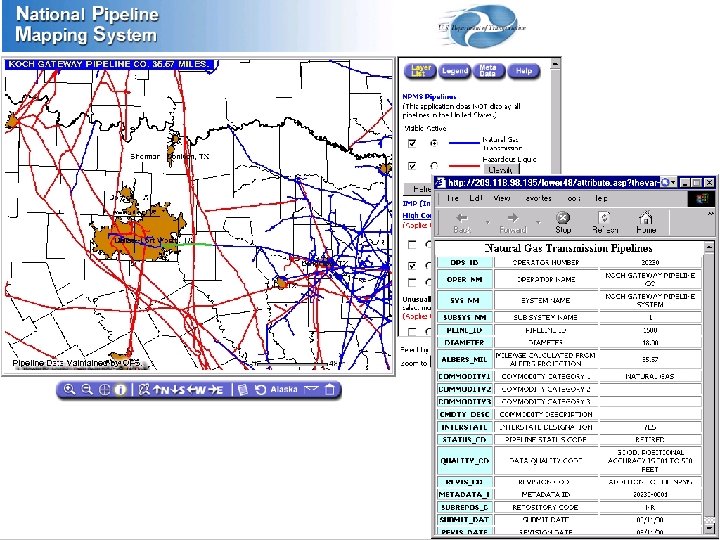This screenshot has height=540, width=720.
Task: Click the circular refresh arrow on map toolbar
Action: [260, 390]
